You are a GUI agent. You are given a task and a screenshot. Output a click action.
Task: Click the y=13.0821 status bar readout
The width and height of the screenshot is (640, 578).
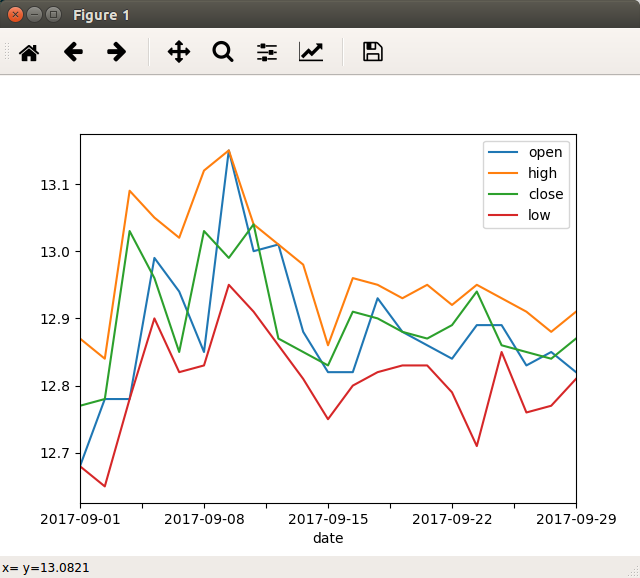(x=56, y=568)
